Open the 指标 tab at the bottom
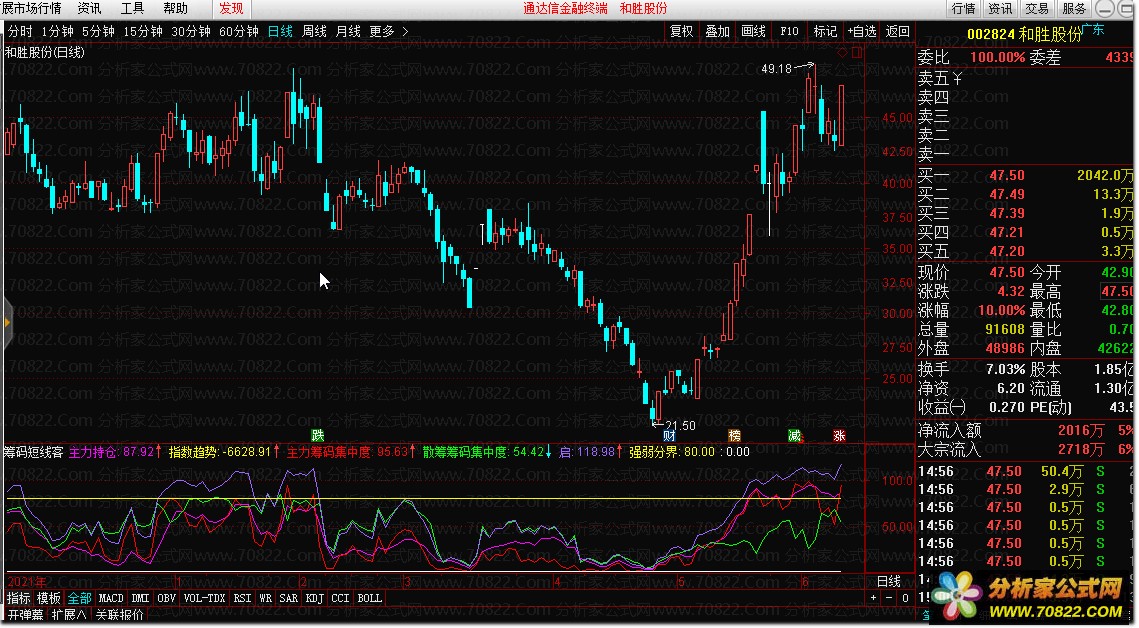 coord(19,598)
